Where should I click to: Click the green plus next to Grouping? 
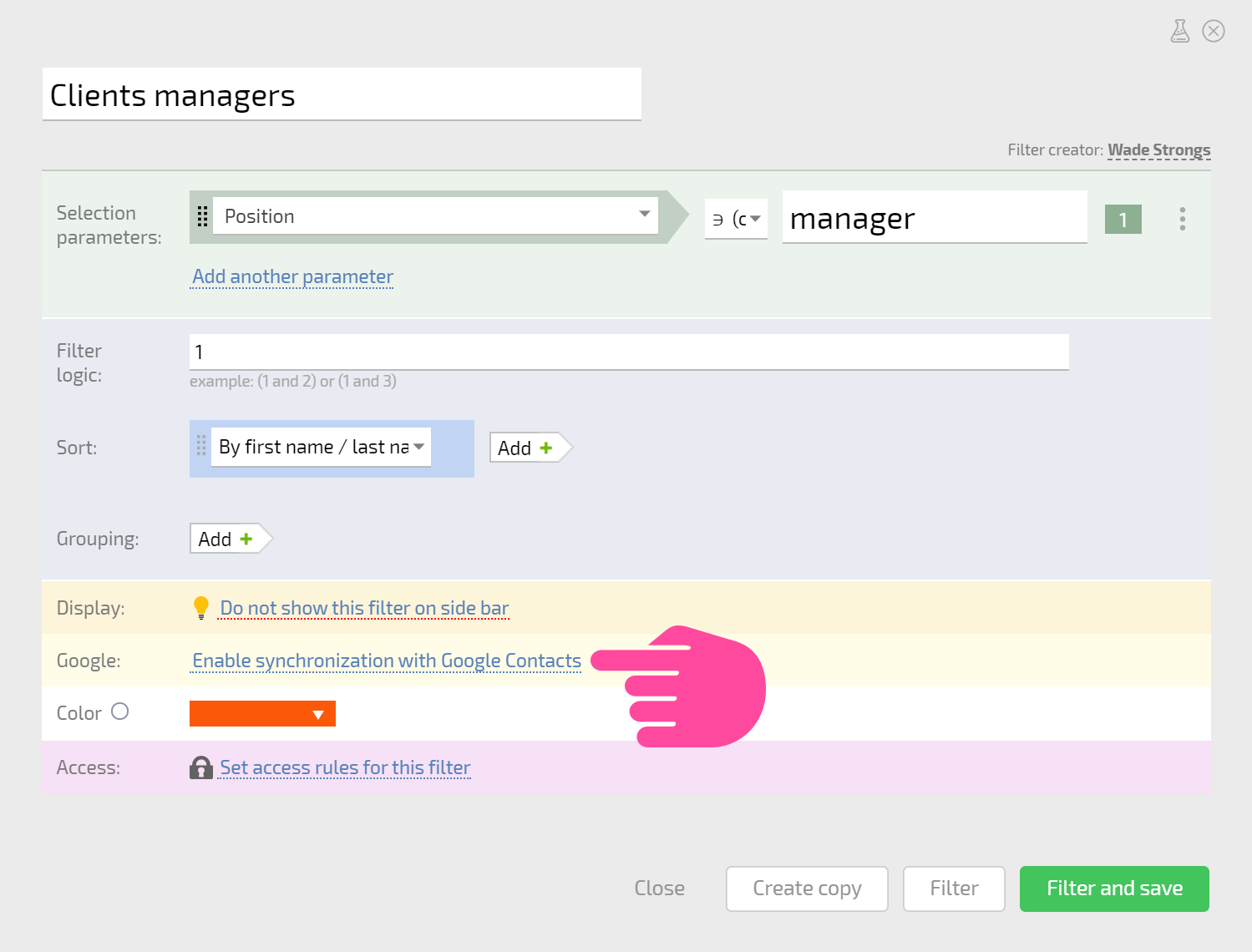(x=246, y=539)
